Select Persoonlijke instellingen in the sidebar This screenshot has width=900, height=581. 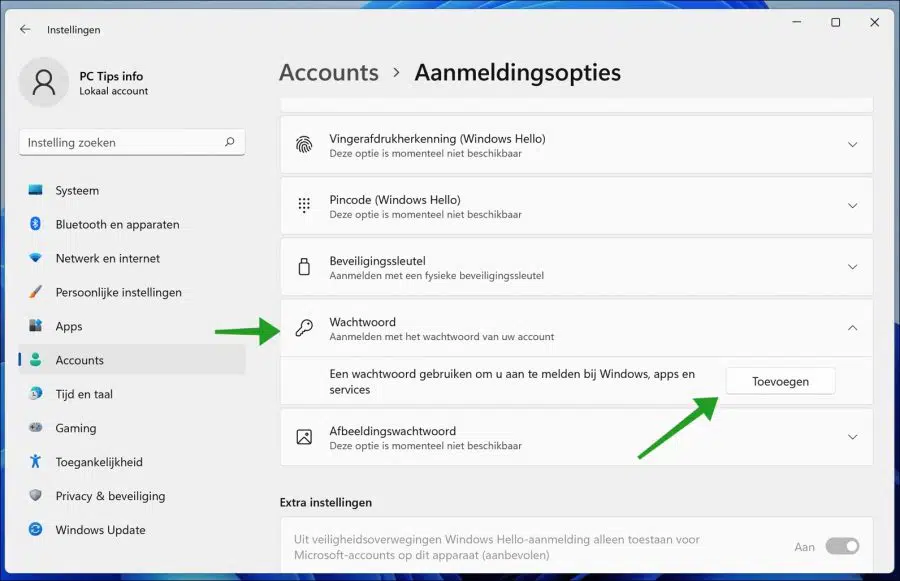(x=132, y=292)
